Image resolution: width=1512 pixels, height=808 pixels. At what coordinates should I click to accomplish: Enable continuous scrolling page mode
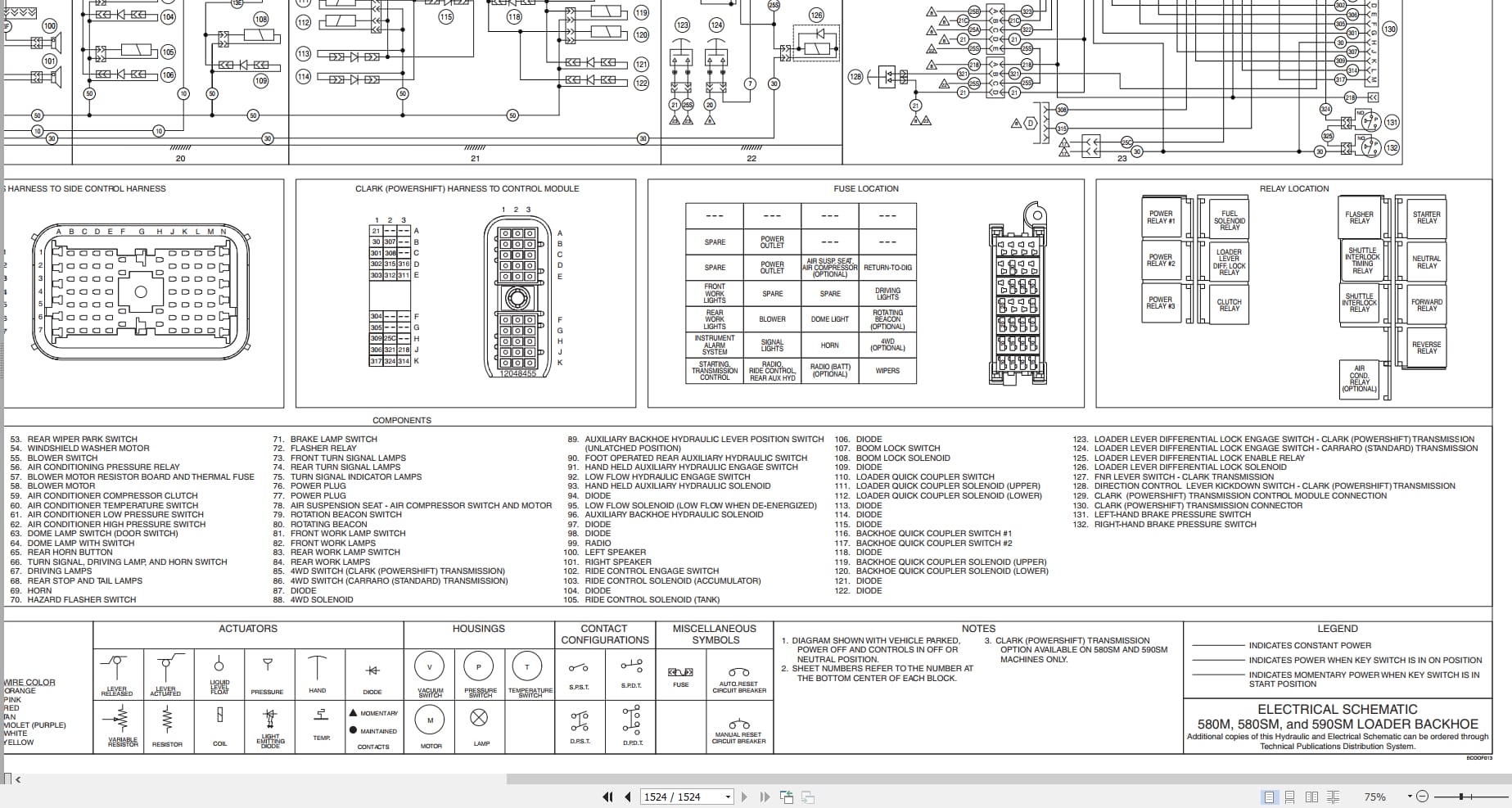(1289, 797)
